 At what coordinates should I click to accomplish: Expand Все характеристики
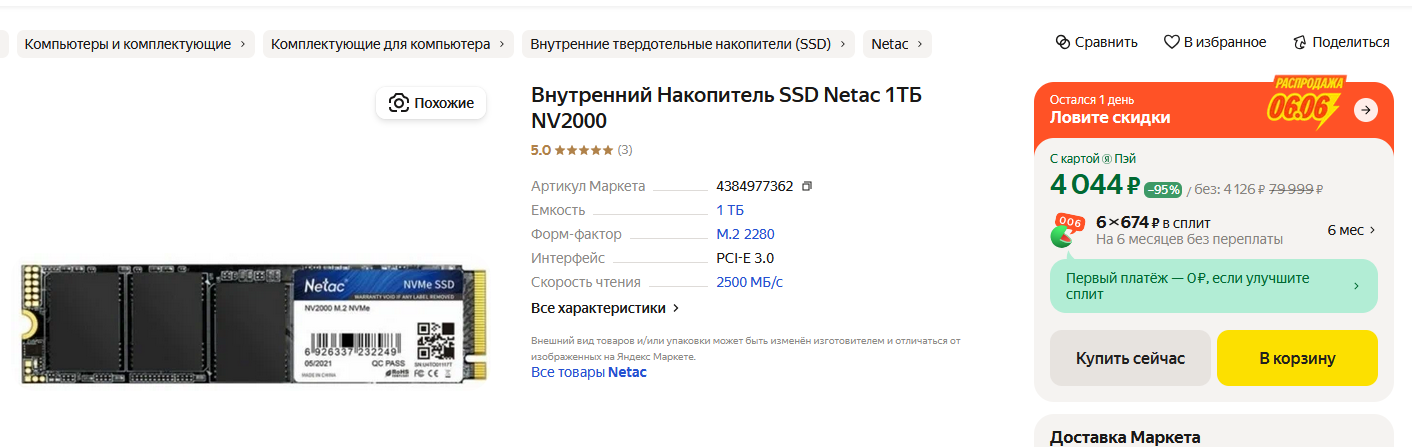pos(605,308)
